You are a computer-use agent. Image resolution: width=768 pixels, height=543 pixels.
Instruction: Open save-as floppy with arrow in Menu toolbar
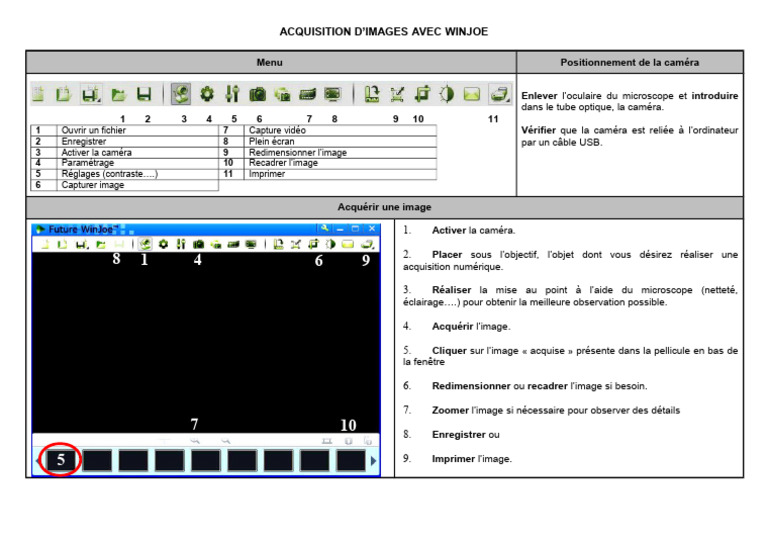(x=91, y=94)
